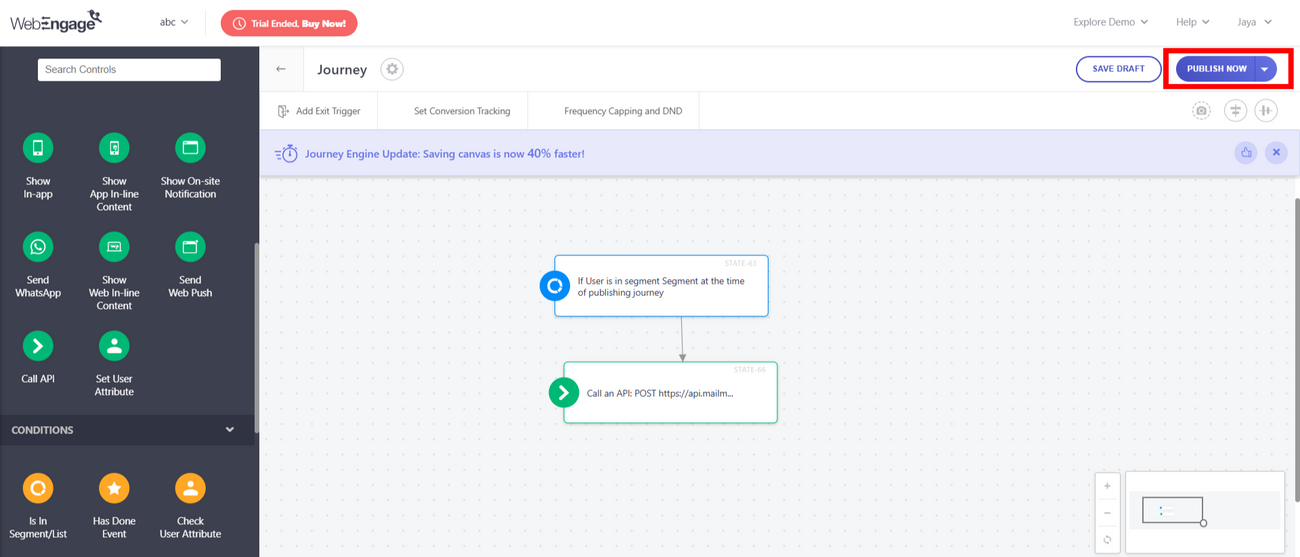The height and width of the screenshot is (557, 1300).
Task: Click the Is In Segment/List condition icon
Action: coord(38,488)
